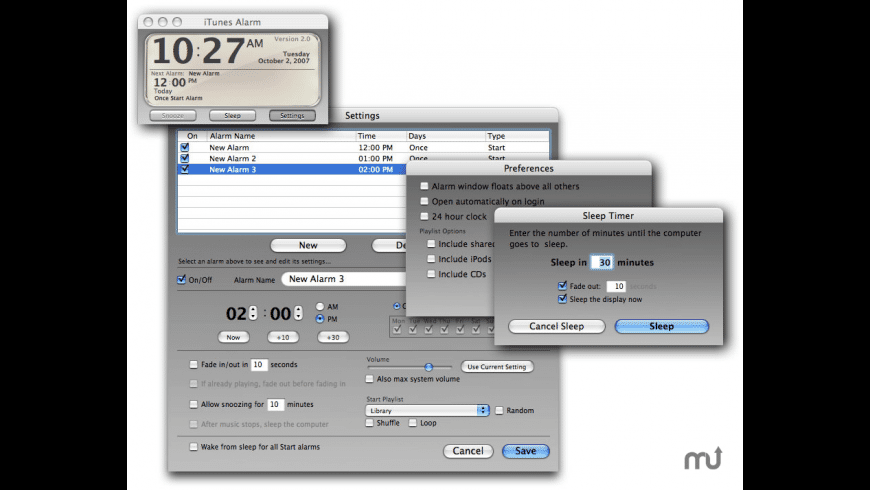
Task: Enable the 24 hour clock option
Action: pyautogui.click(x=425, y=216)
